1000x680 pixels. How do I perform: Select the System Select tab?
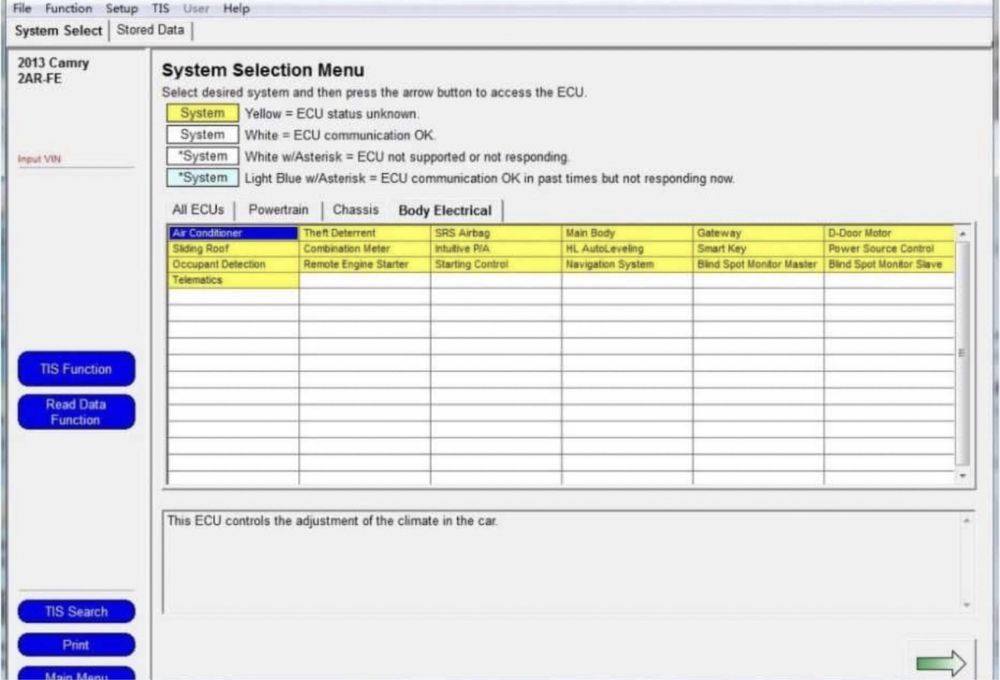coord(58,31)
